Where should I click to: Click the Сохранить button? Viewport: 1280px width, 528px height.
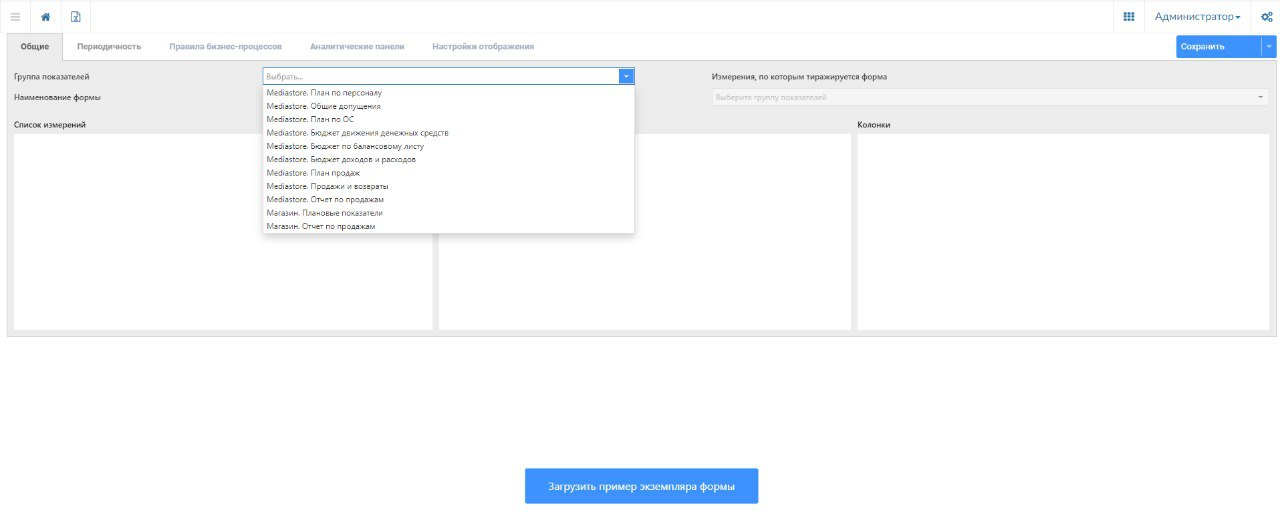point(1218,46)
